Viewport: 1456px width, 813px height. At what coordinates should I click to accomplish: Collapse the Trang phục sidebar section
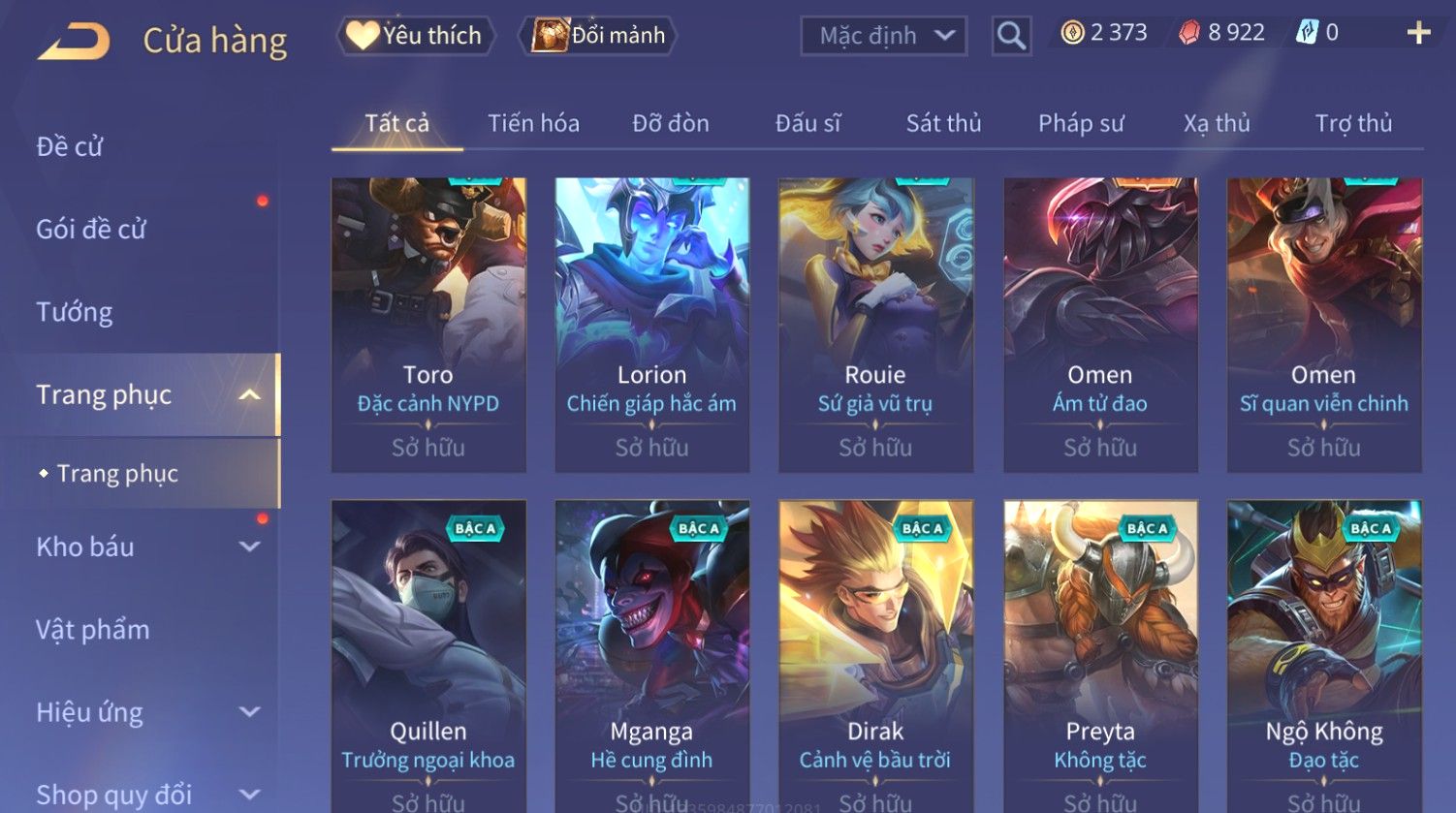[x=249, y=394]
